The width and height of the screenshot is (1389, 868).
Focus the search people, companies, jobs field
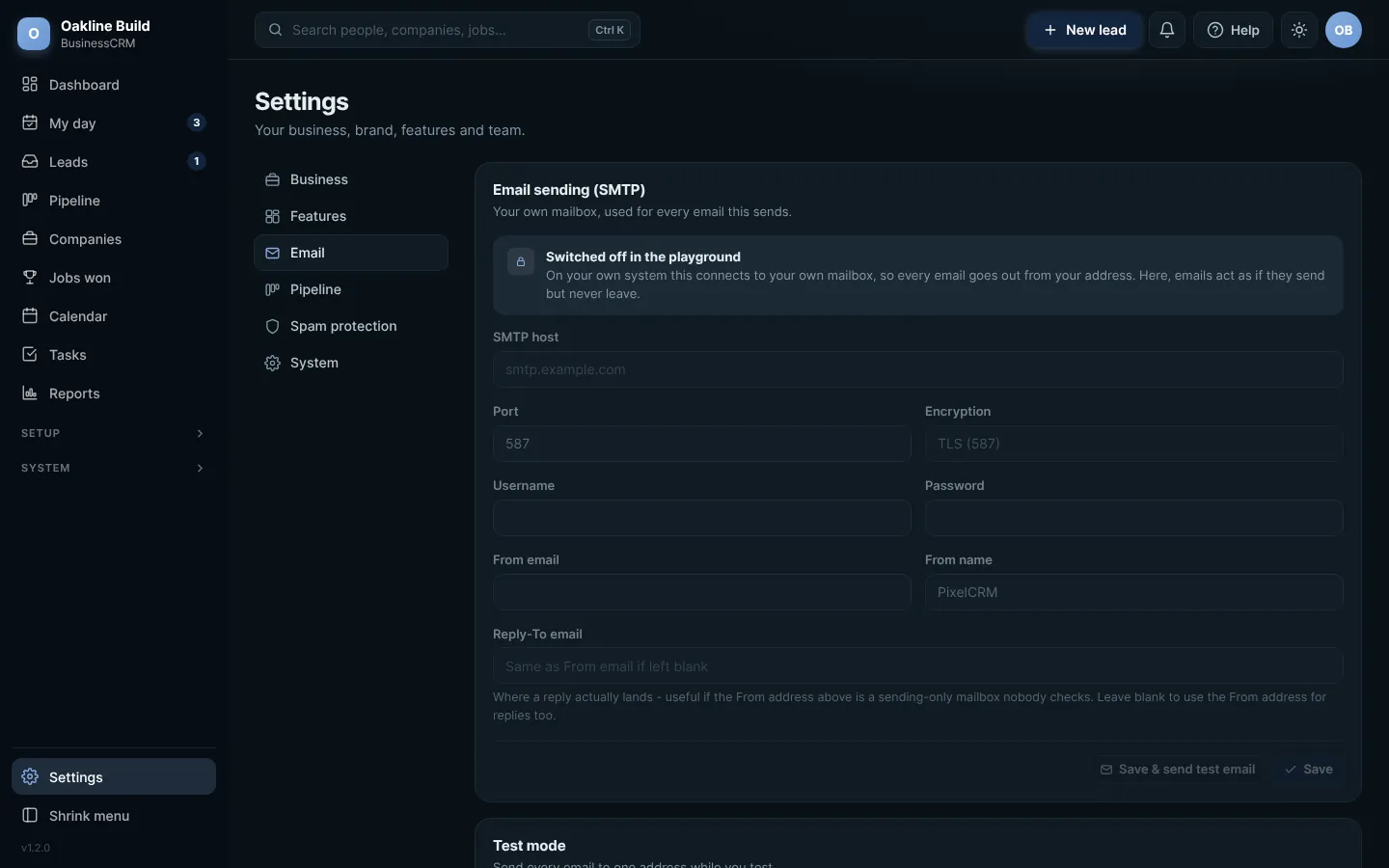click(448, 30)
